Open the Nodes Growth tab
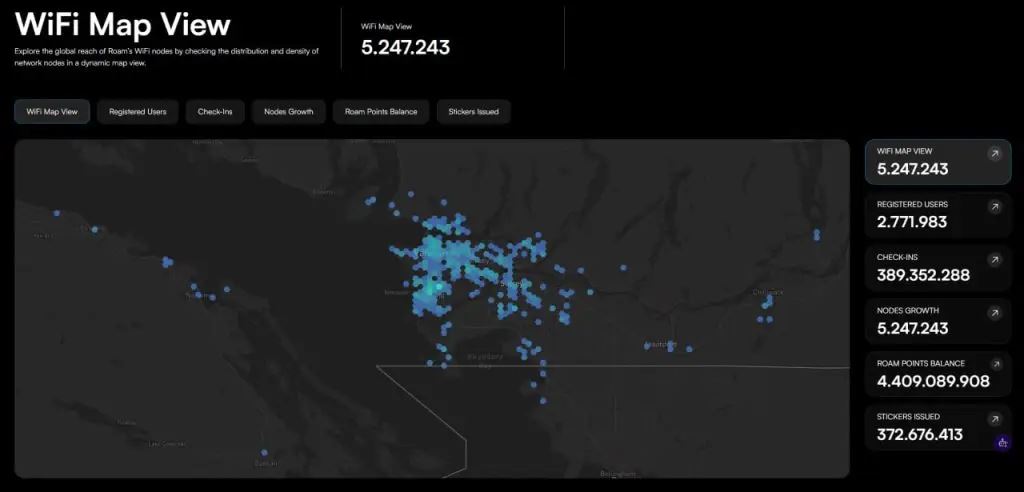Viewport: 1024px width, 492px height. click(x=289, y=112)
